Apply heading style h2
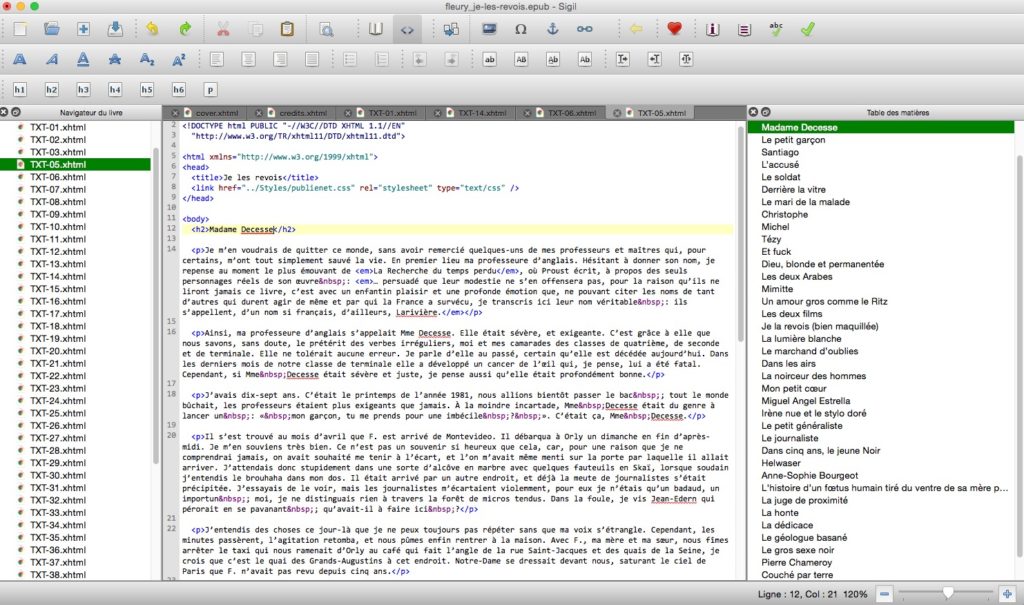Image resolution: width=1024 pixels, height=605 pixels. coord(52,90)
